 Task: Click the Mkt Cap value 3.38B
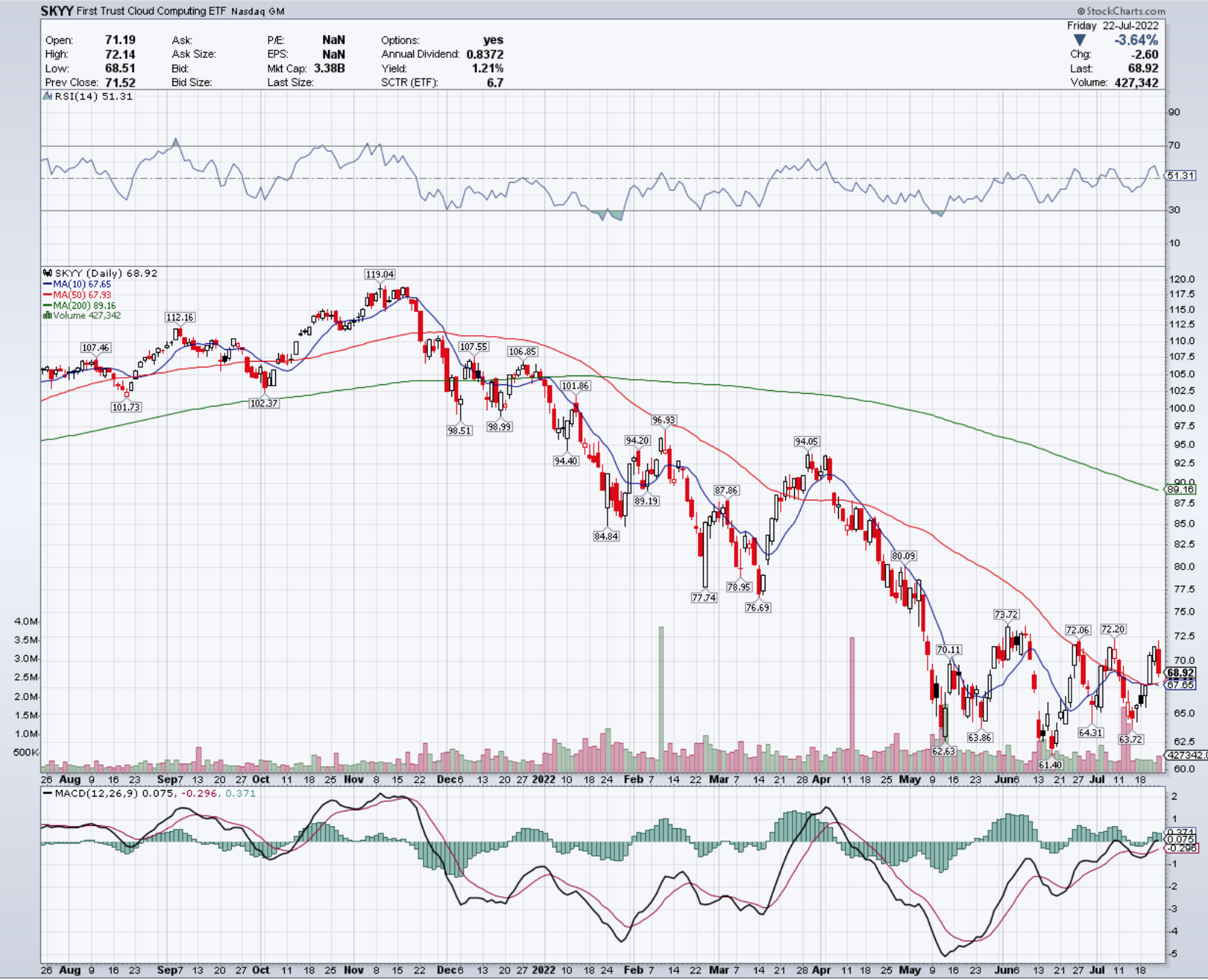(329, 68)
